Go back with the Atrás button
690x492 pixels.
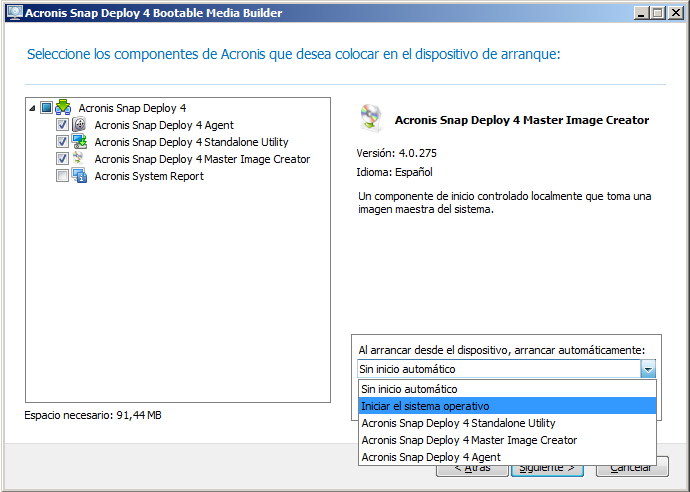point(472,470)
